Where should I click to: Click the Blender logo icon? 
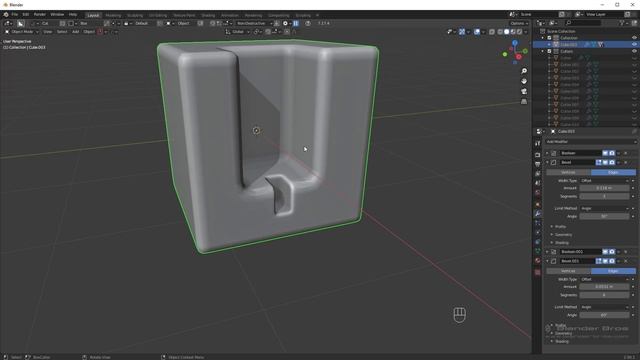point(6,14)
